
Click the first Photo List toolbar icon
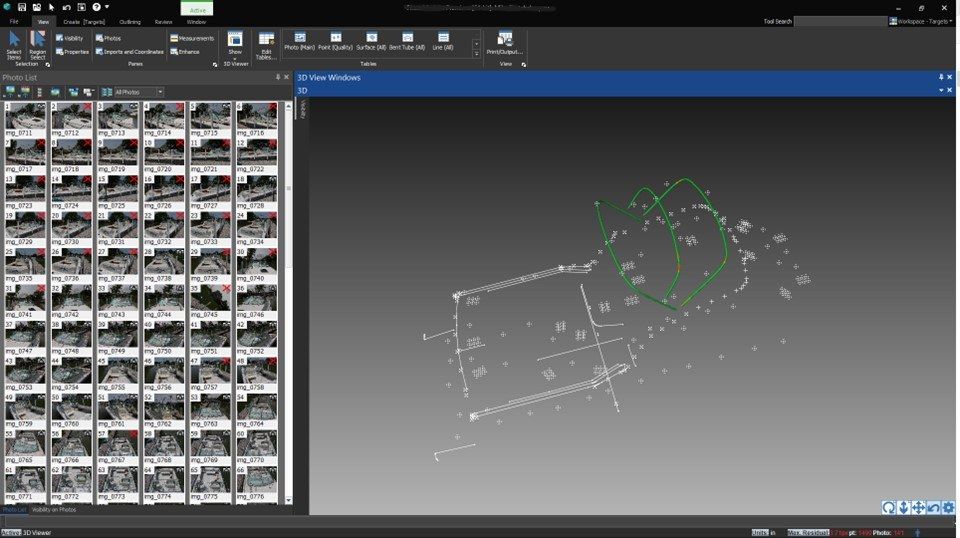[x=9, y=92]
